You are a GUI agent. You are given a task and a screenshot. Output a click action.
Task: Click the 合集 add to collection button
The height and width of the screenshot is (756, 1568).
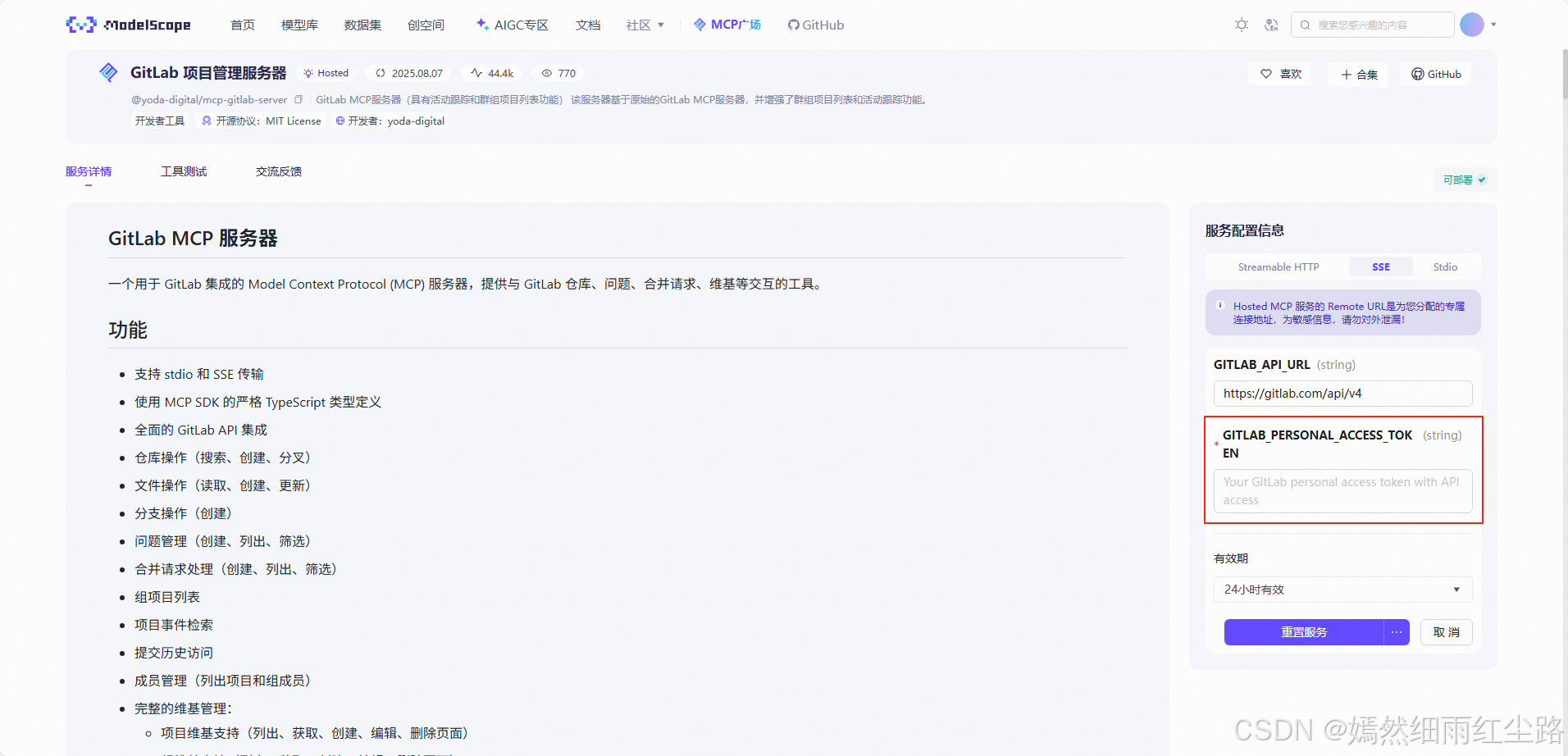1359,75
